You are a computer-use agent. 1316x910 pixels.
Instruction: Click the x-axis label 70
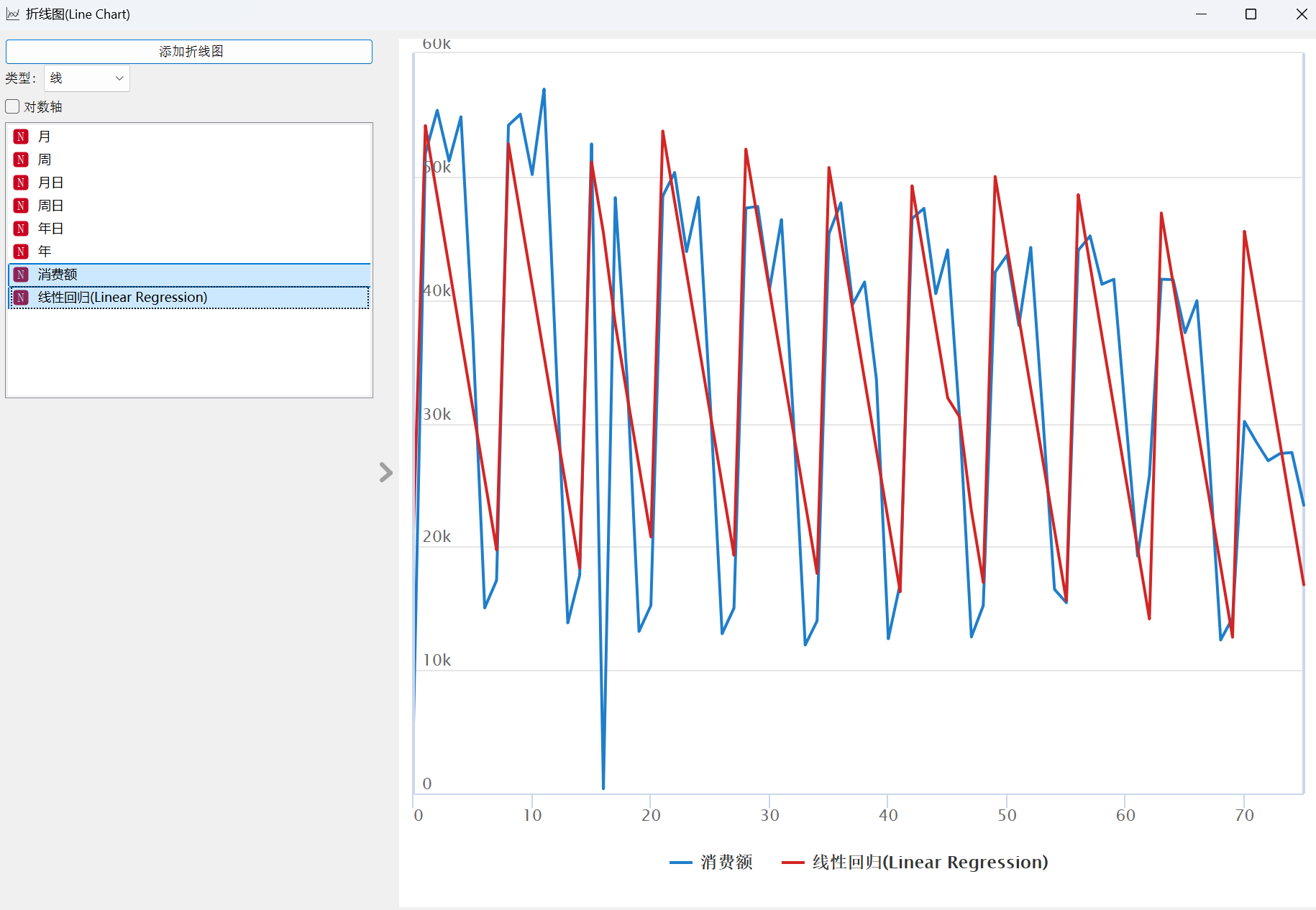point(1244,815)
